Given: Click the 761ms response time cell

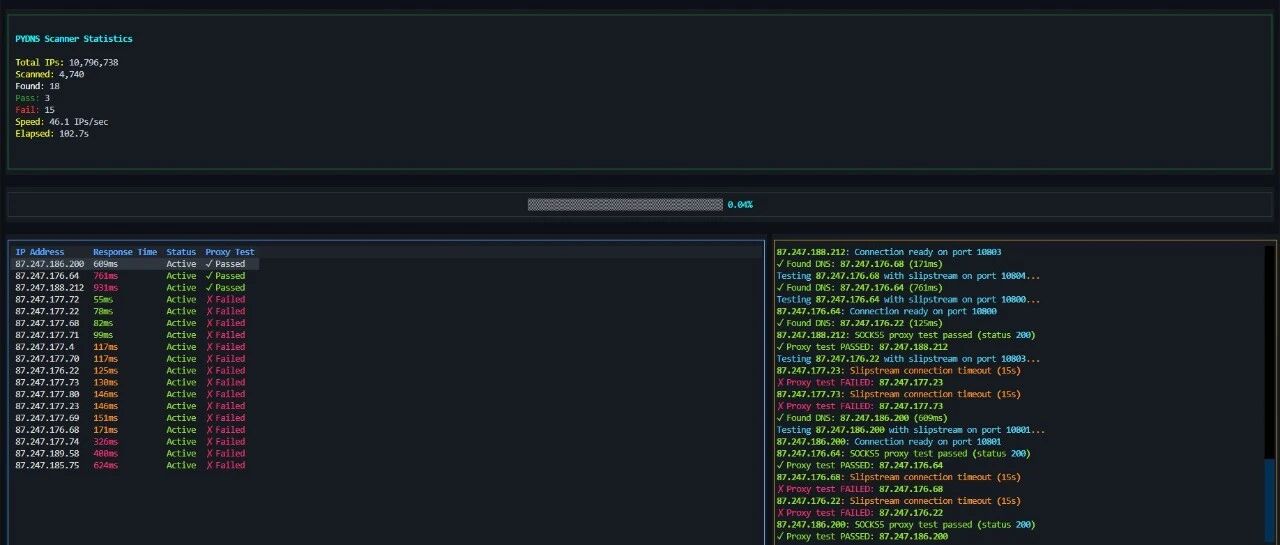Looking at the screenshot, I should point(106,276).
